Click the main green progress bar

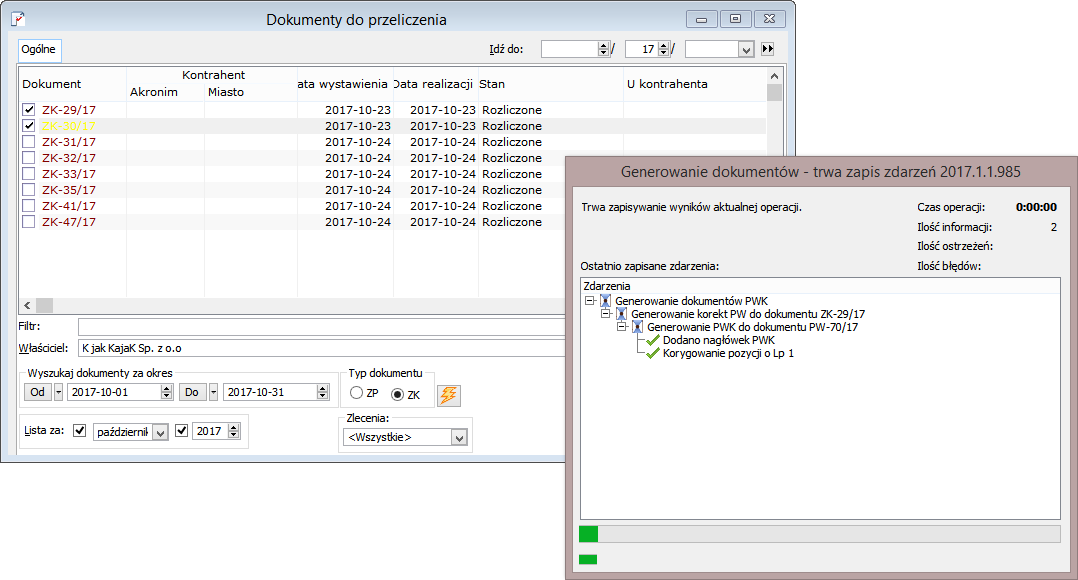(x=588, y=534)
